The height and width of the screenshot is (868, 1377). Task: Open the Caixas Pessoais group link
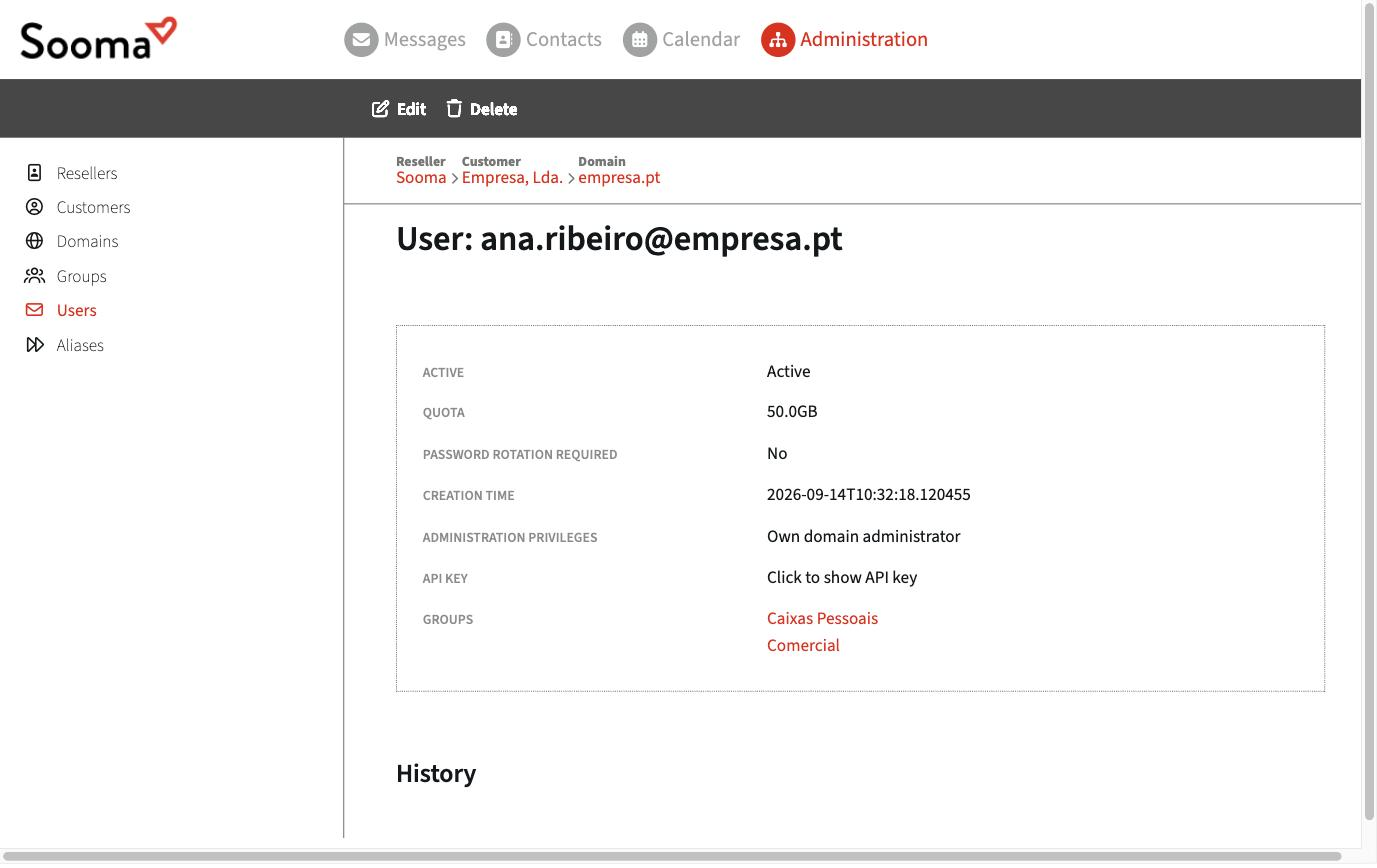822,618
